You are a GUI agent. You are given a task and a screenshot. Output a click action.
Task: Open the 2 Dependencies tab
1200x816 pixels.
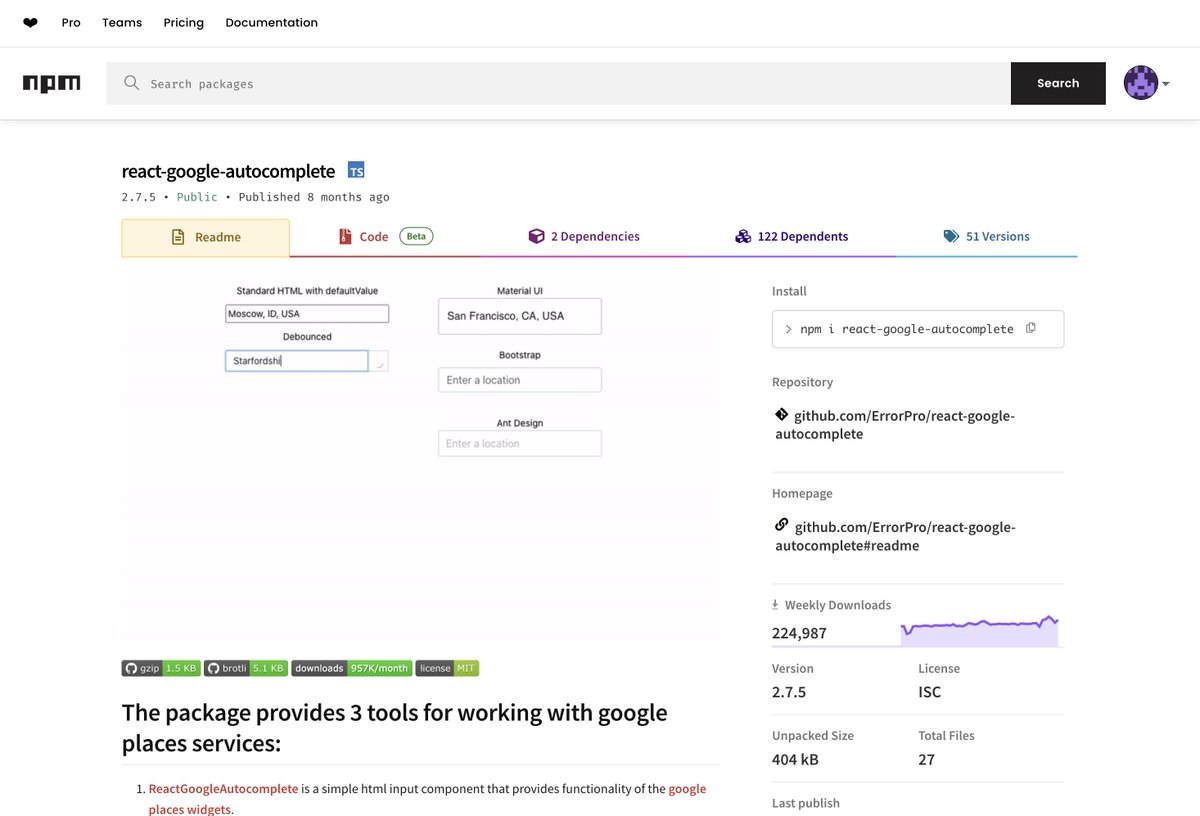584,237
